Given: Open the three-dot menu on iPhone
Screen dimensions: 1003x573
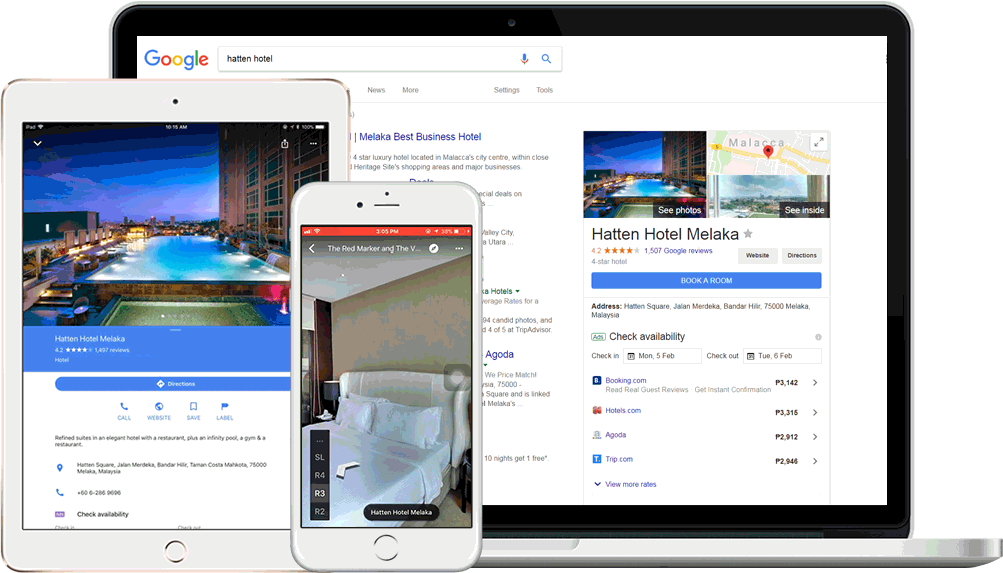Looking at the screenshot, I should 459,248.
